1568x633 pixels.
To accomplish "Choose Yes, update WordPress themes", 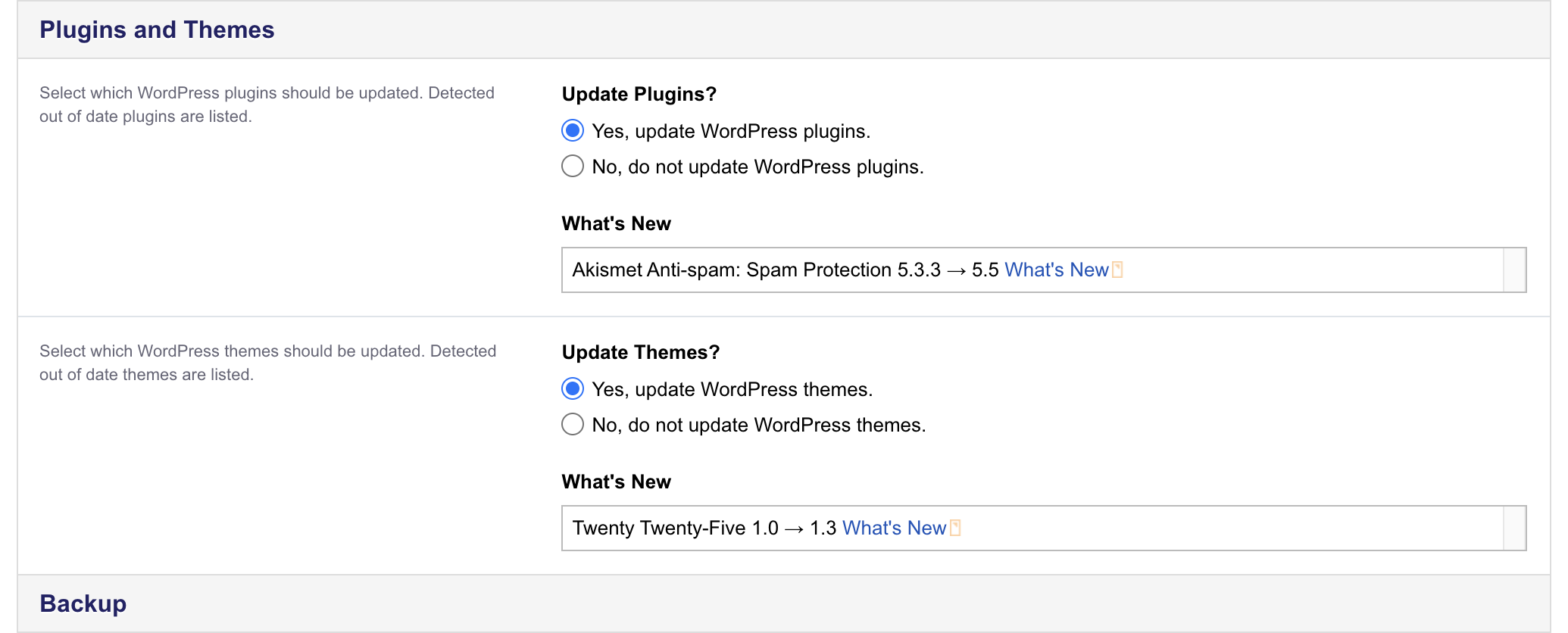I will (x=573, y=388).
